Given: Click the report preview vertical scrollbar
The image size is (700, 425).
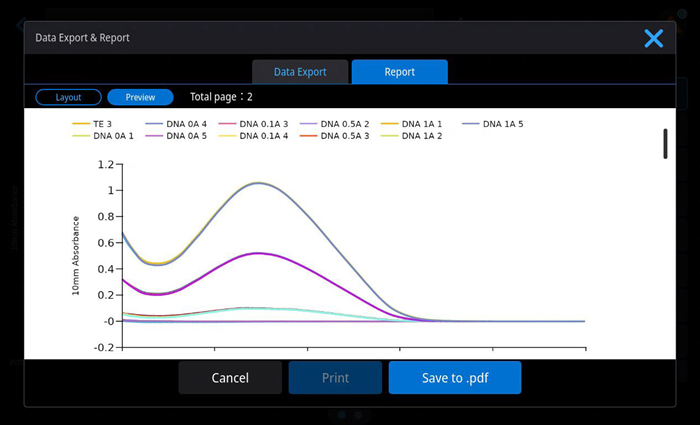Looking at the screenshot, I should pos(665,143).
